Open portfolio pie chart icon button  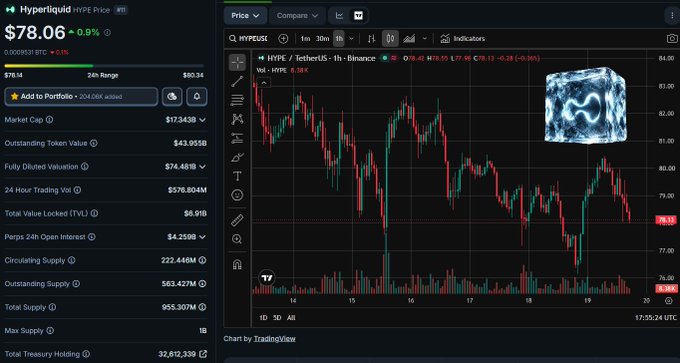point(172,96)
